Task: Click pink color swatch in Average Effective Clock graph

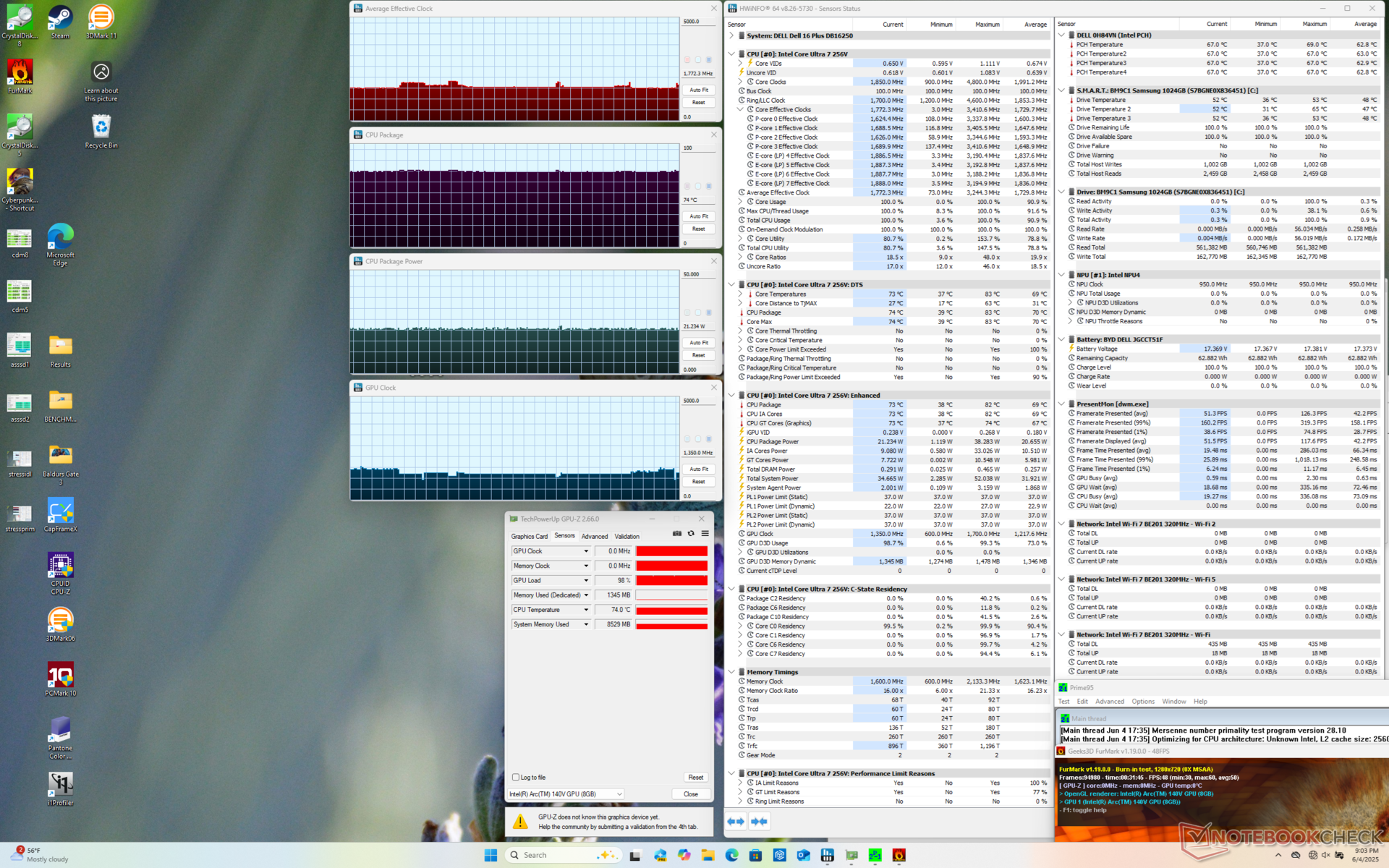Action: click(x=687, y=60)
